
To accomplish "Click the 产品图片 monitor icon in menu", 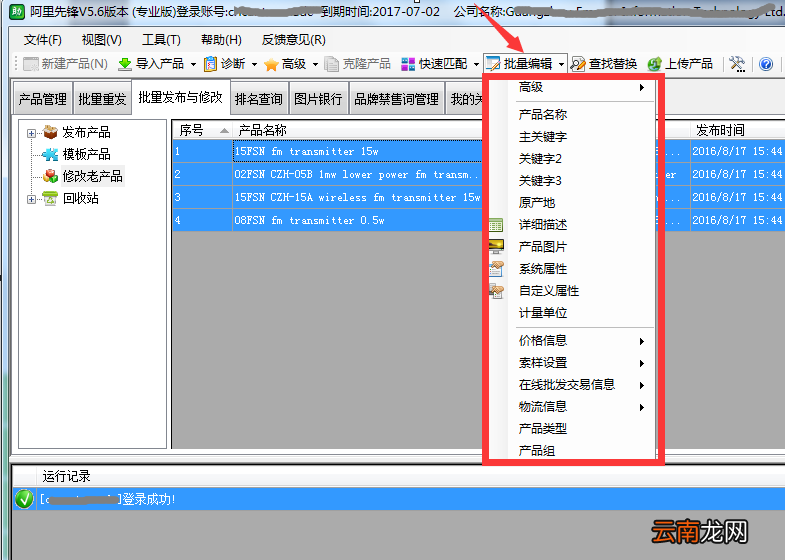I will 496,247.
